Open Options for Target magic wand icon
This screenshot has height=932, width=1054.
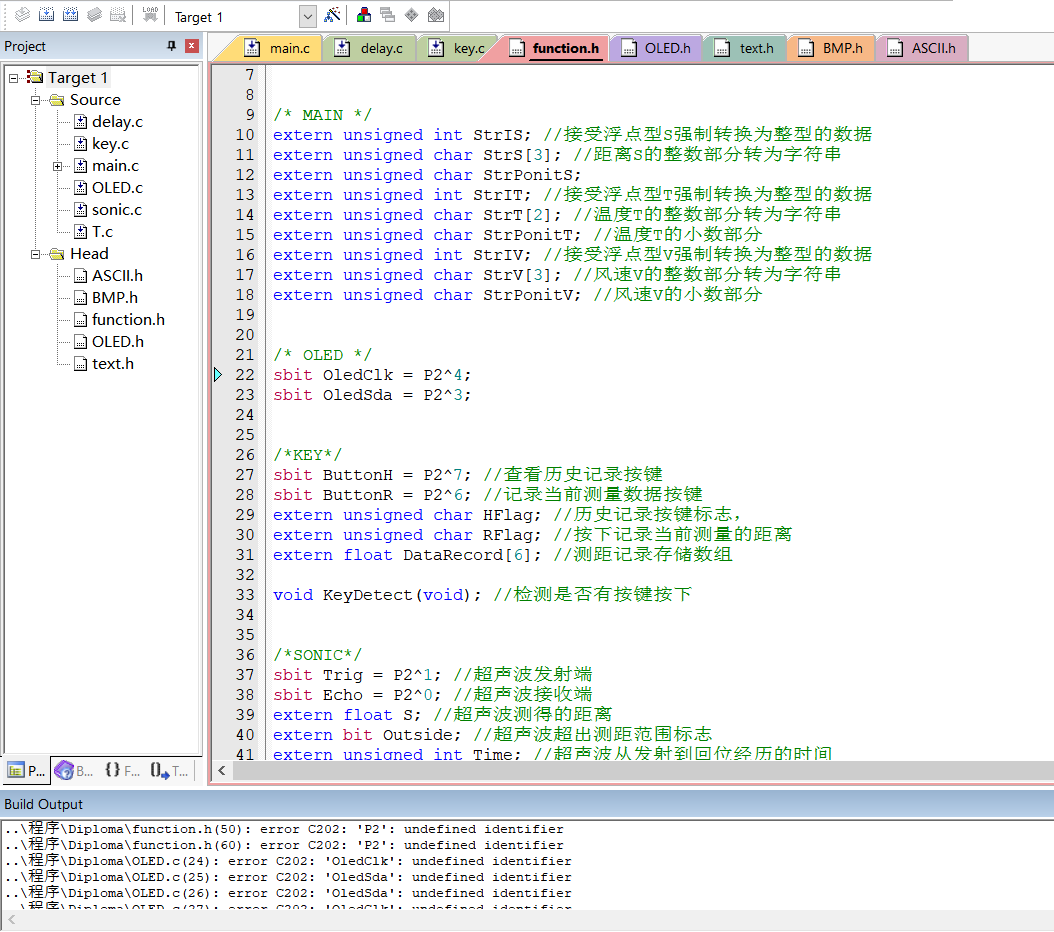[332, 15]
